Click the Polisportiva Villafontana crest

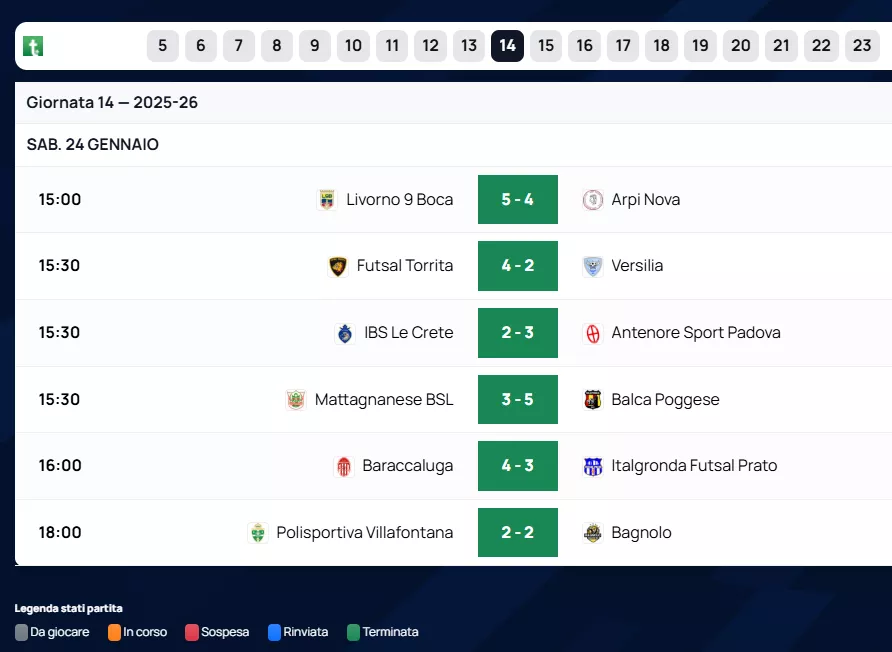pyautogui.click(x=258, y=533)
